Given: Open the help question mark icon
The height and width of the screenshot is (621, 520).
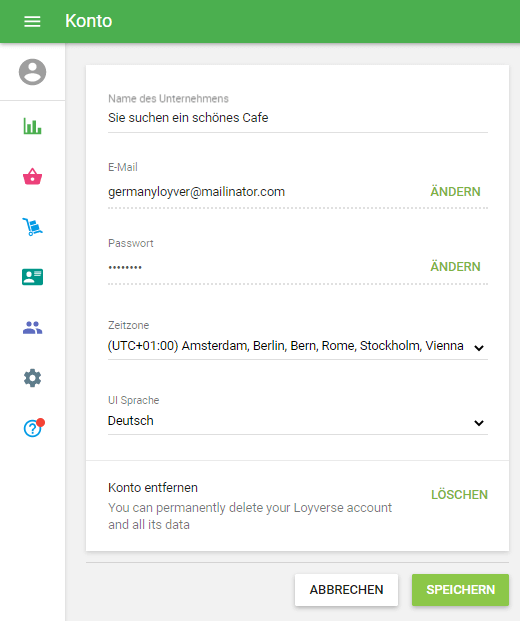Looking at the screenshot, I should [x=33, y=428].
